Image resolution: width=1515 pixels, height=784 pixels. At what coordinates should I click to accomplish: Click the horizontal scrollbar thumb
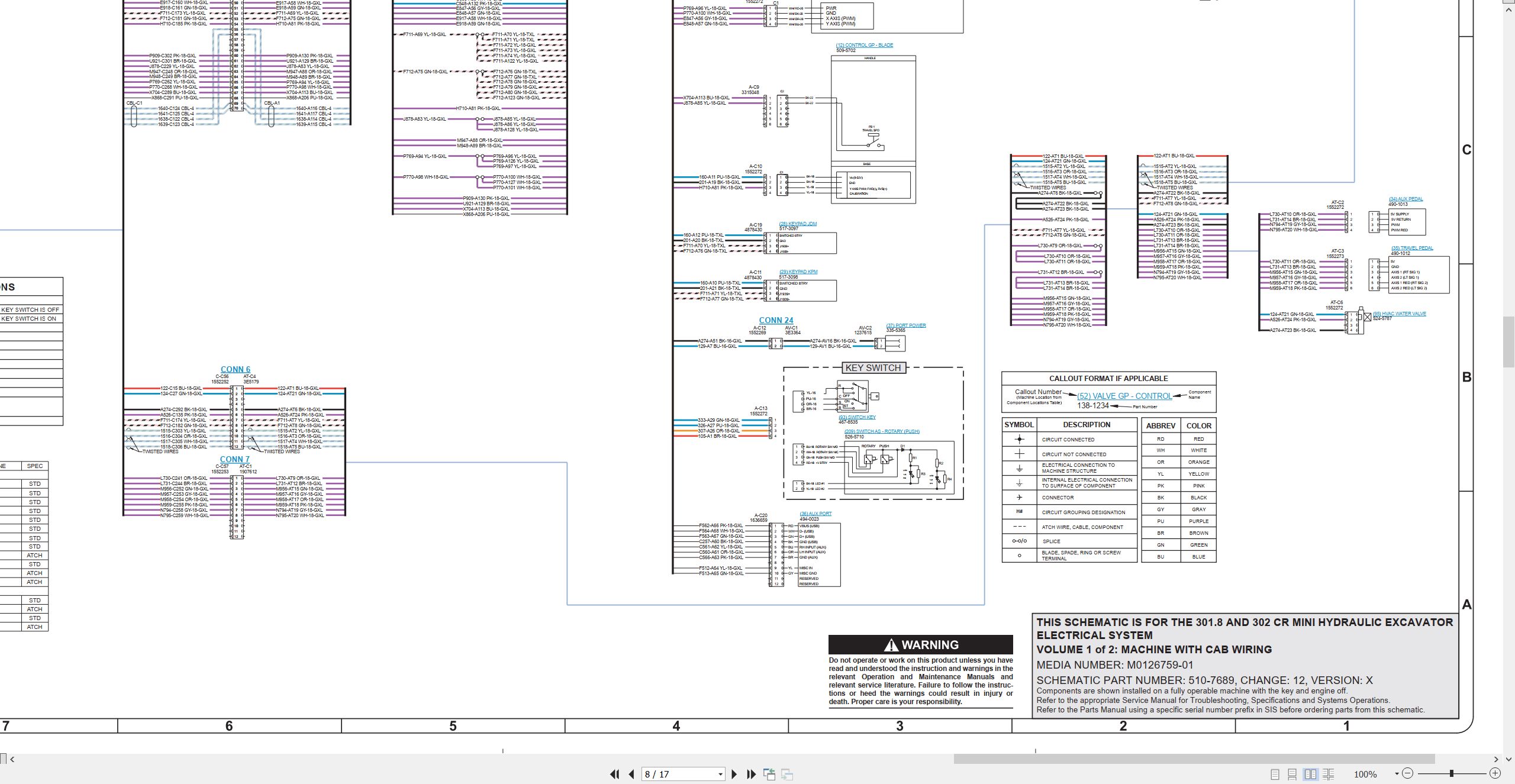[1194, 759]
